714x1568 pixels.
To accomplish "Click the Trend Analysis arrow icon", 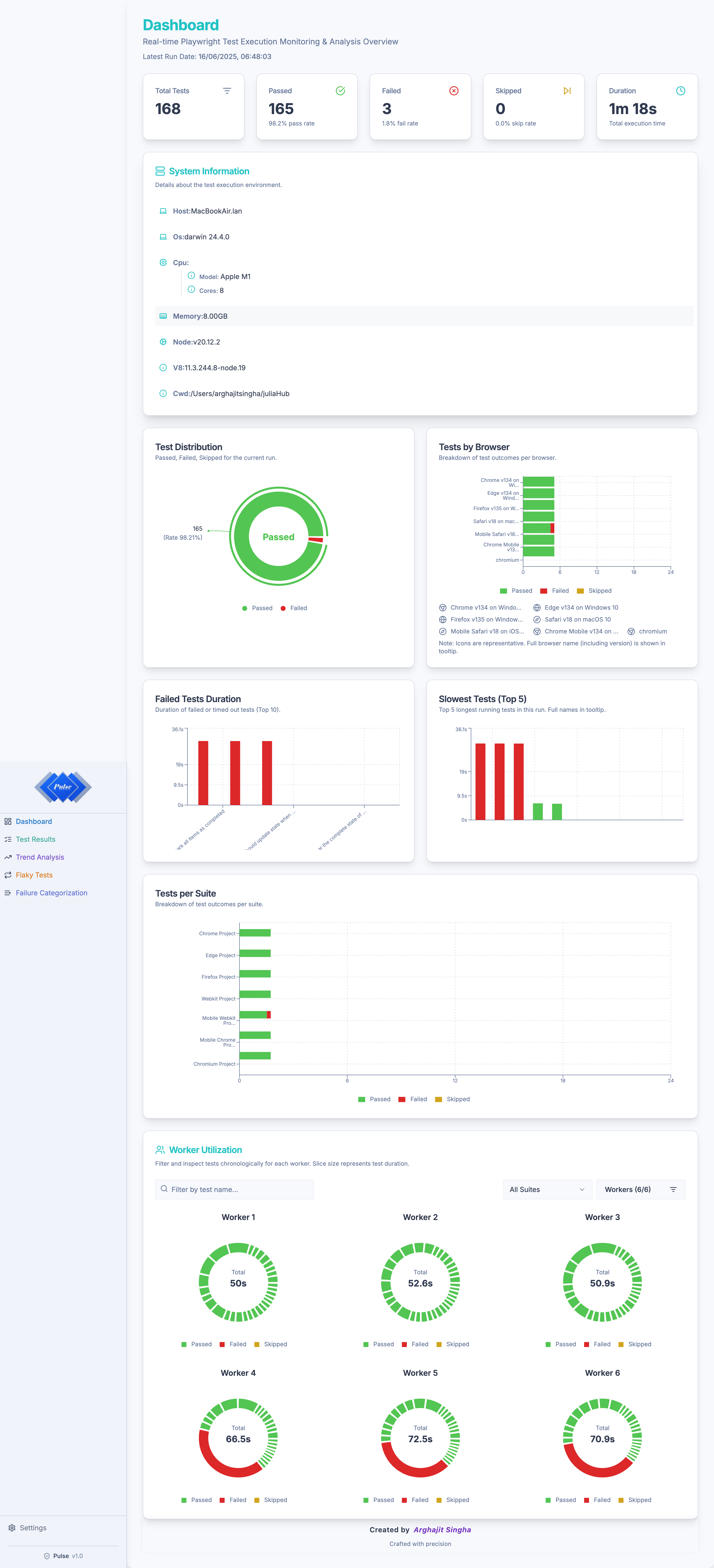I will 8,857.
